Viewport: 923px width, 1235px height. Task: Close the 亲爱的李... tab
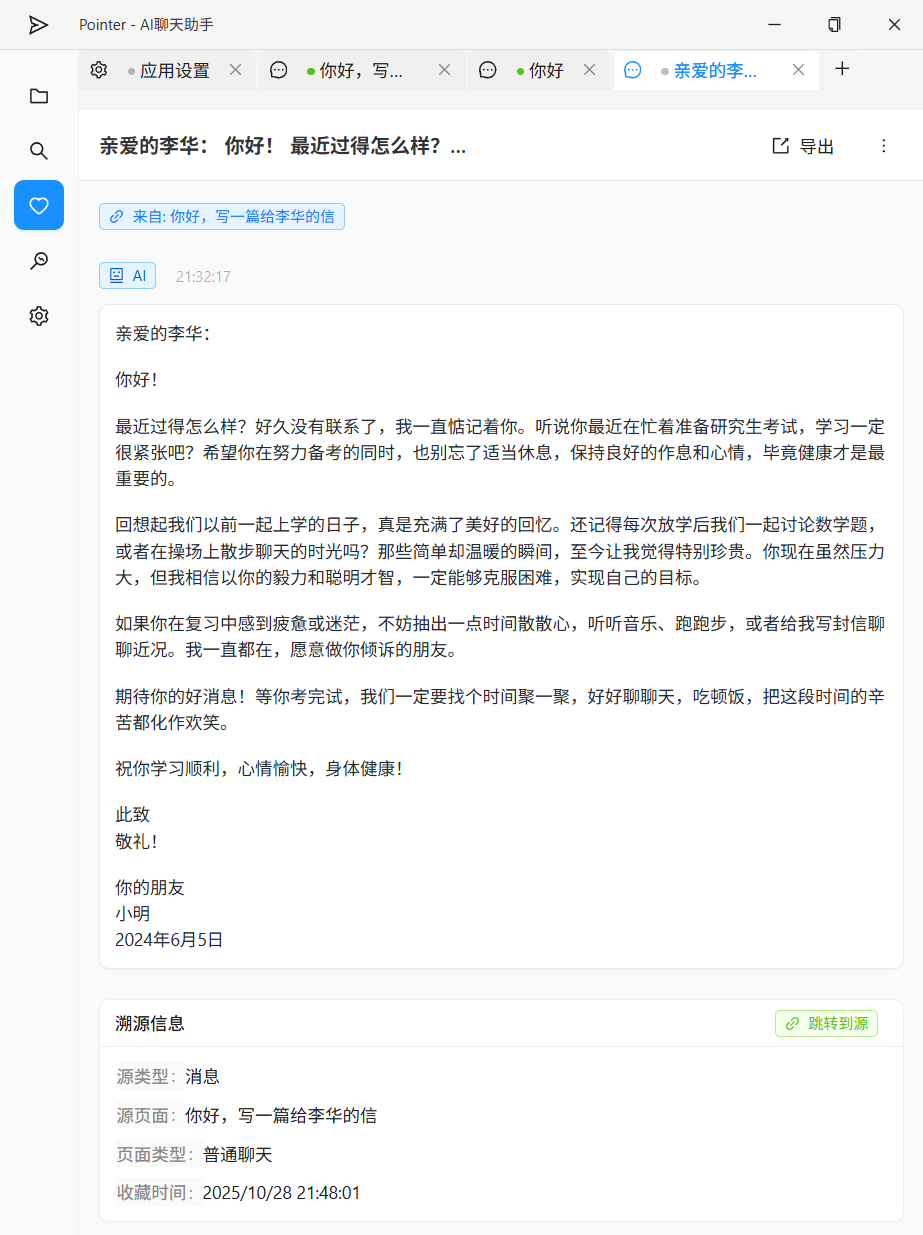pos(798,70)
